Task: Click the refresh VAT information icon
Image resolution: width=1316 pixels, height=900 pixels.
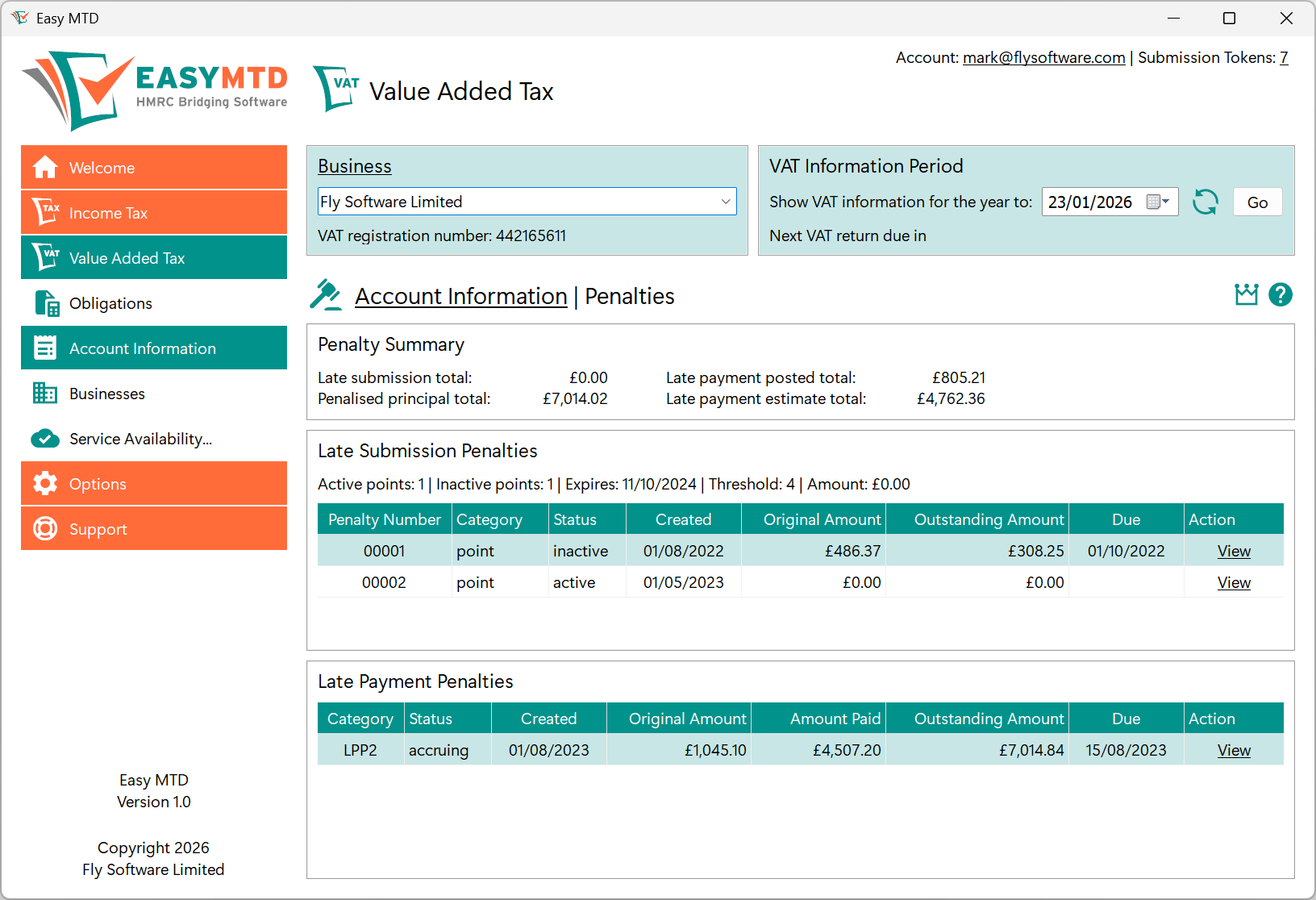Action: pos(1205,202)
